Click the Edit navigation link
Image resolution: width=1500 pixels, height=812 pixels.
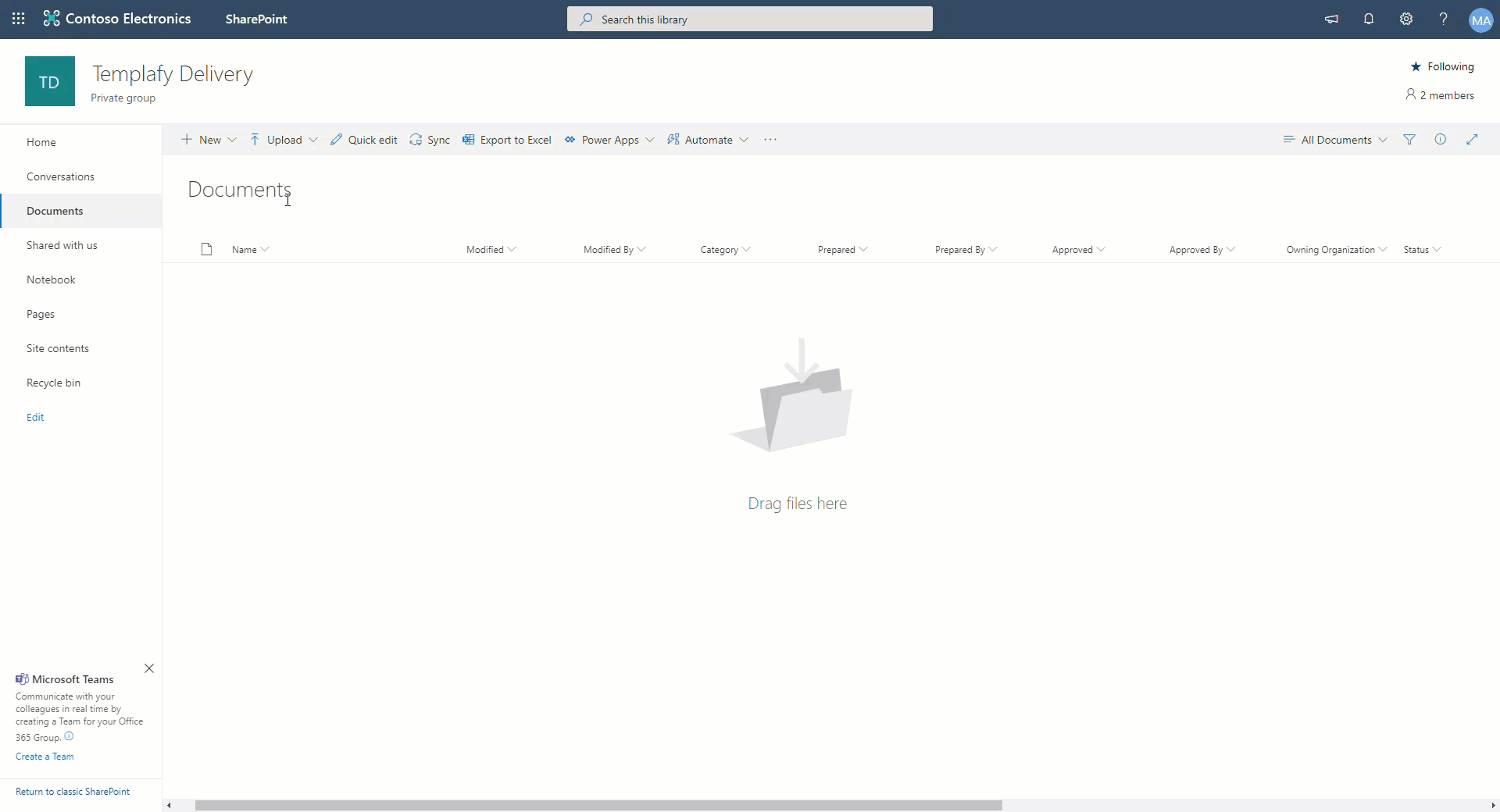click(35, 417)
